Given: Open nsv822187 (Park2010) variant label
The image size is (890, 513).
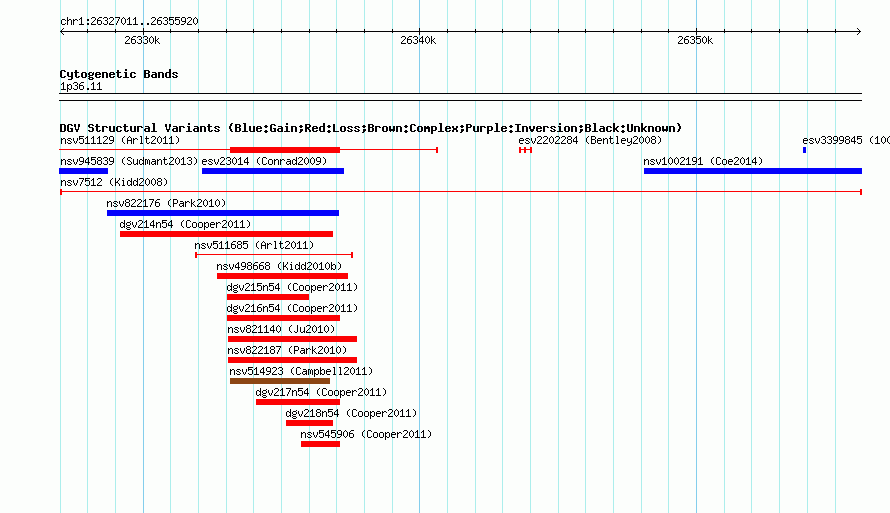Looking at the screenshot, I should tap(287, 350).
